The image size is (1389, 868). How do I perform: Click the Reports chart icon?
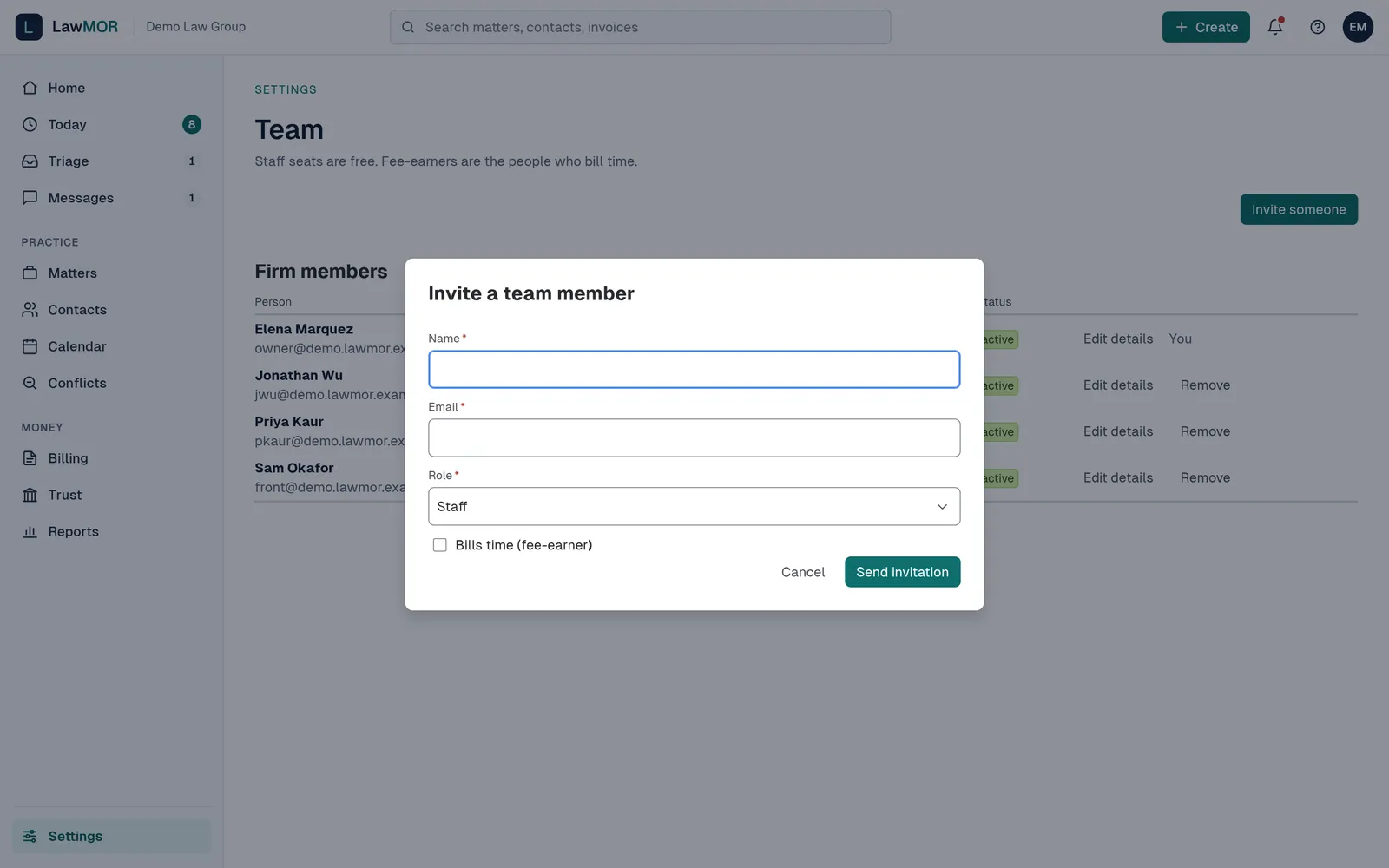pos(30,531)
